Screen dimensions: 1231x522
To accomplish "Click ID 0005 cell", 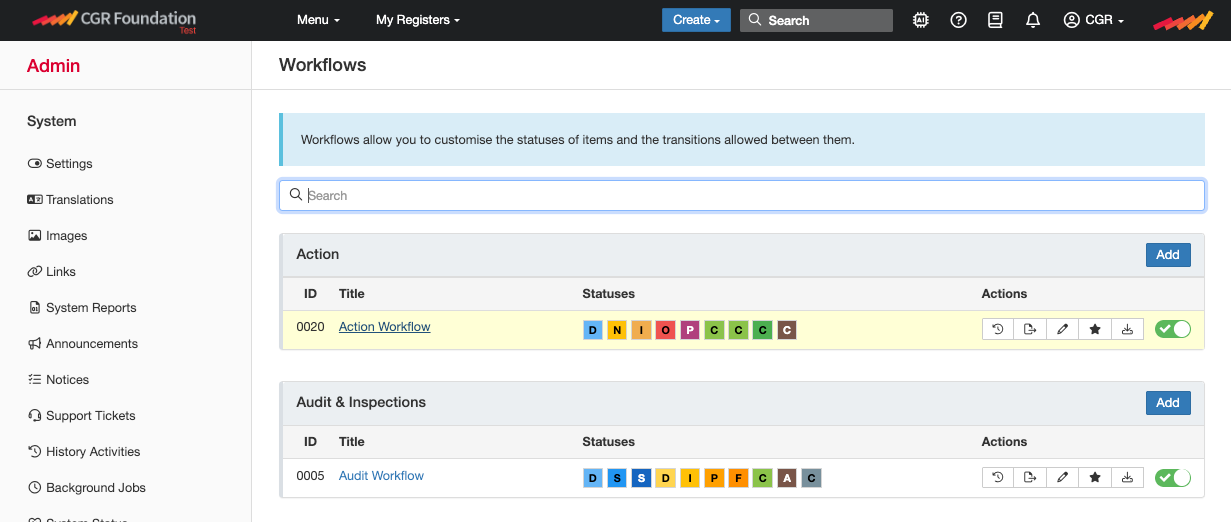I will pyautogui.click(x=310, y=475).
